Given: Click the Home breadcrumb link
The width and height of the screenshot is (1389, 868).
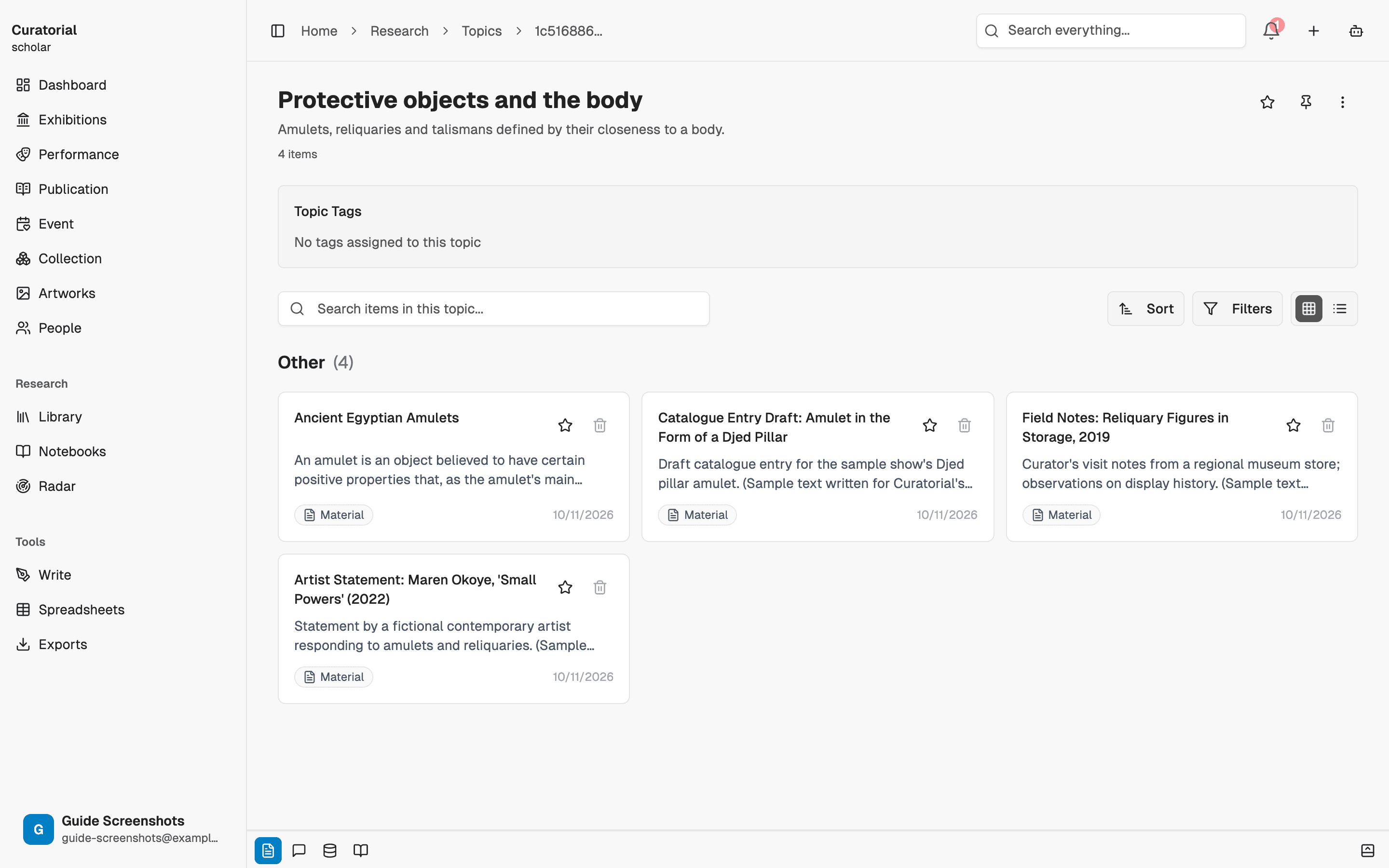Looking at the screenshot, I should pyautogui.click(x=319, y=31).
